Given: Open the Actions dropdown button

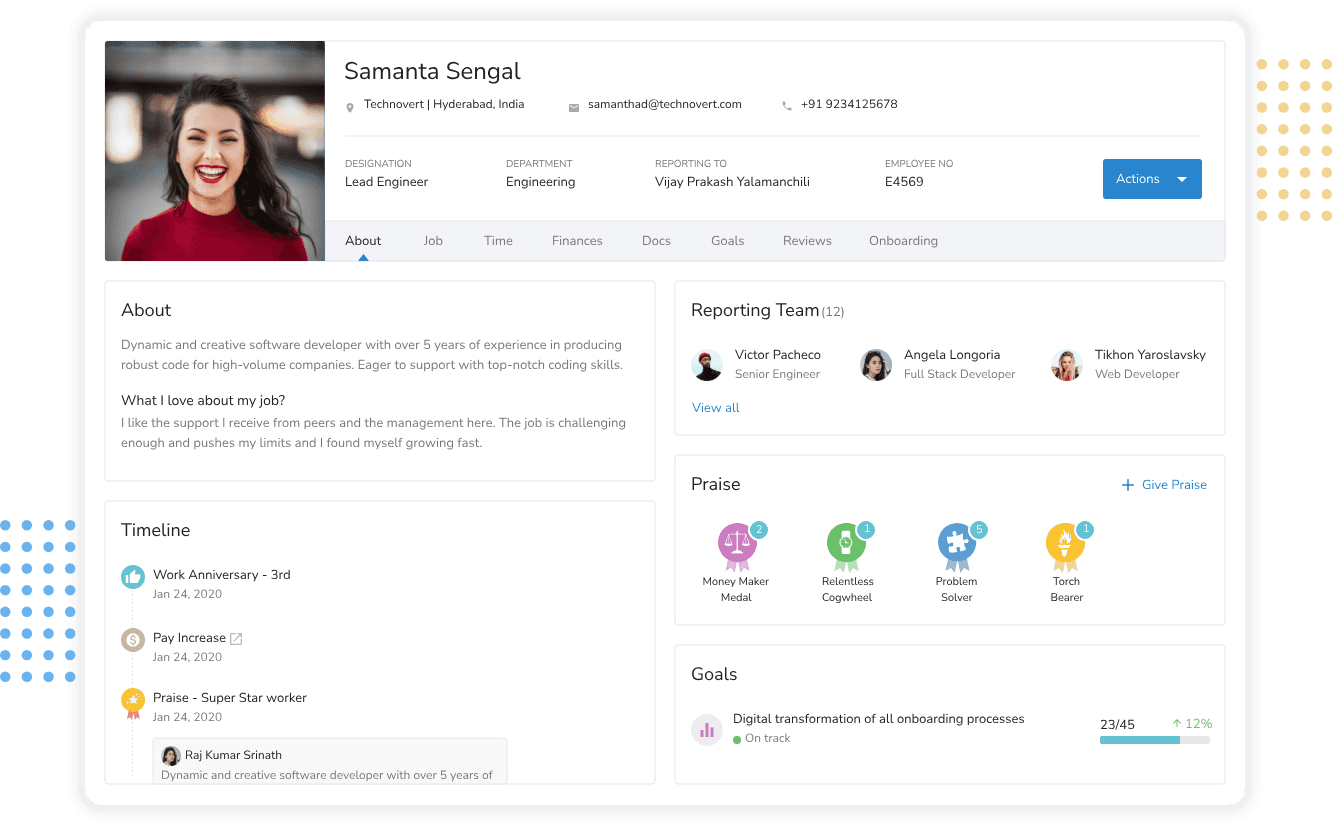Looking at the screenshot, I should (1152, 179).
